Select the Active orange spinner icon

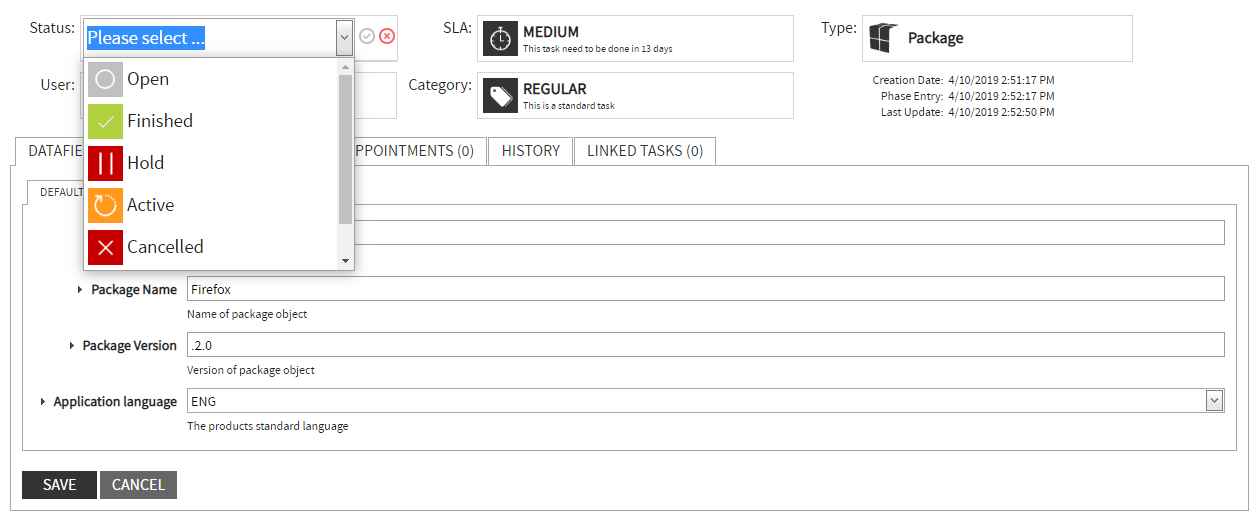(105, 205)
